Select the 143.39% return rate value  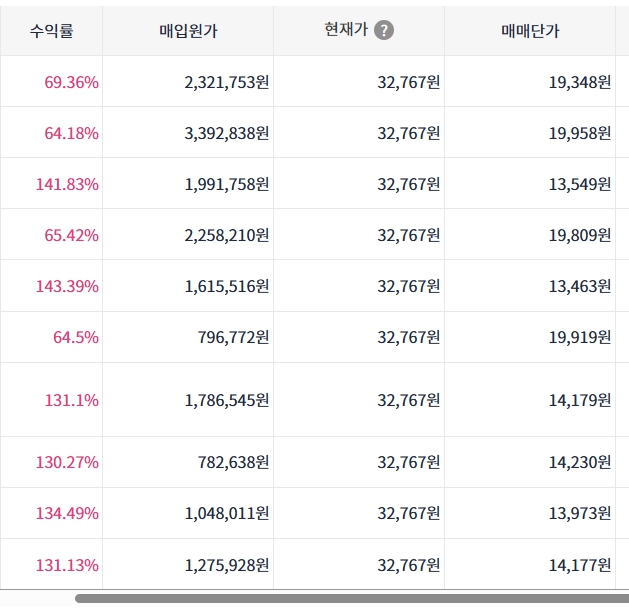[x=67, y=286]
